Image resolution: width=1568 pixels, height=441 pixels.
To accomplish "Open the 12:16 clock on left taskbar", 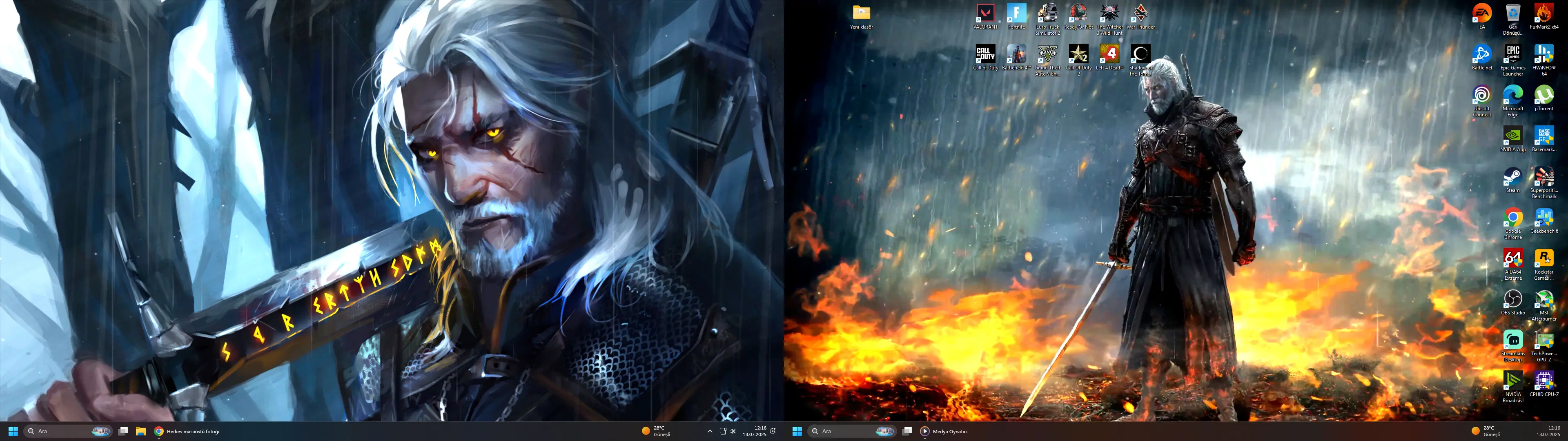I will [754, 431].
